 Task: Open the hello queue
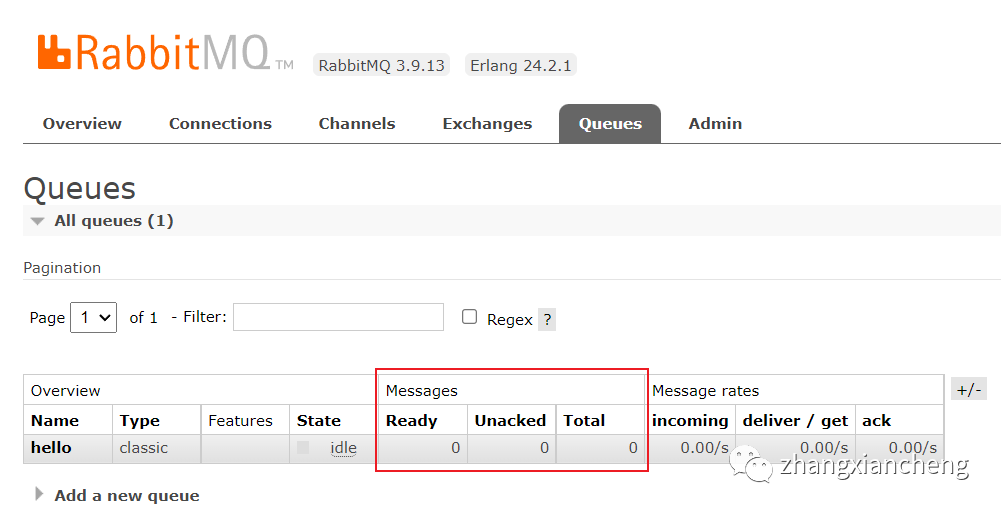coord(51,448)
